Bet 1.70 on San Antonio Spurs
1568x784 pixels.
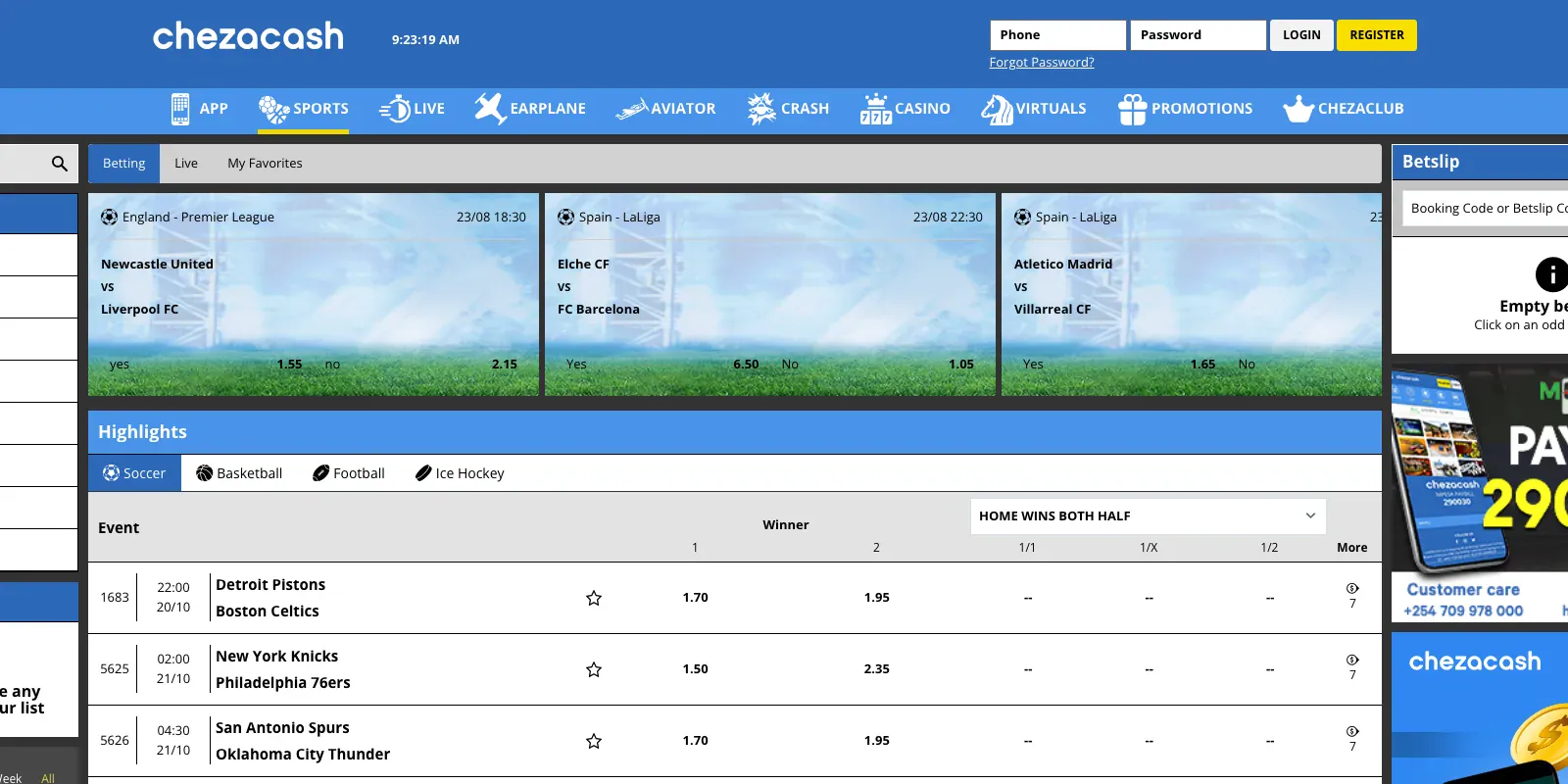pyautogui.click(x=696, y=741)
